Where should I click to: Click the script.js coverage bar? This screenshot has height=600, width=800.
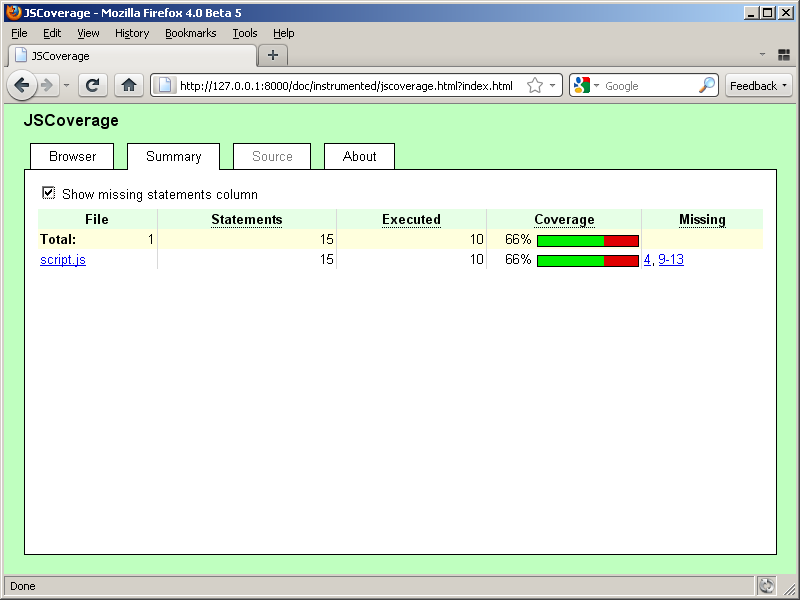point(588,261)
